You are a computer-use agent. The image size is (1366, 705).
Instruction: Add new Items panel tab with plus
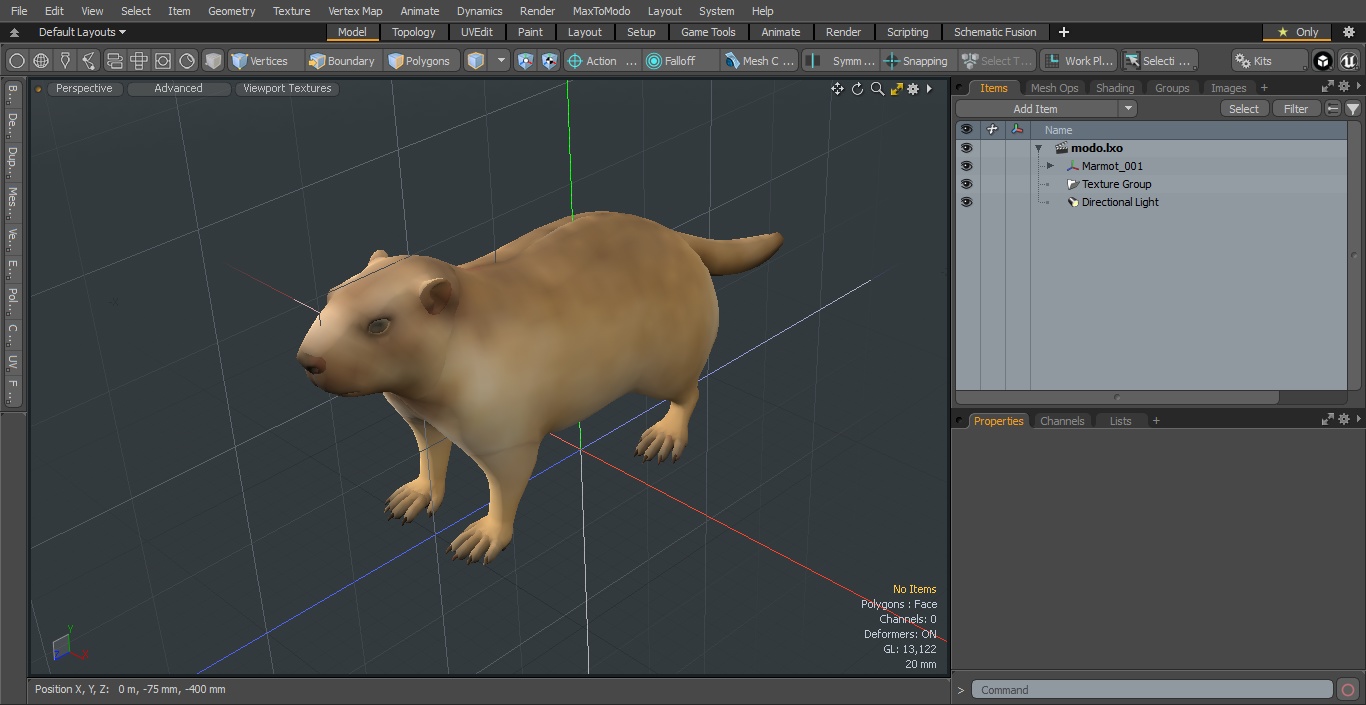(x=1264, y=88)
